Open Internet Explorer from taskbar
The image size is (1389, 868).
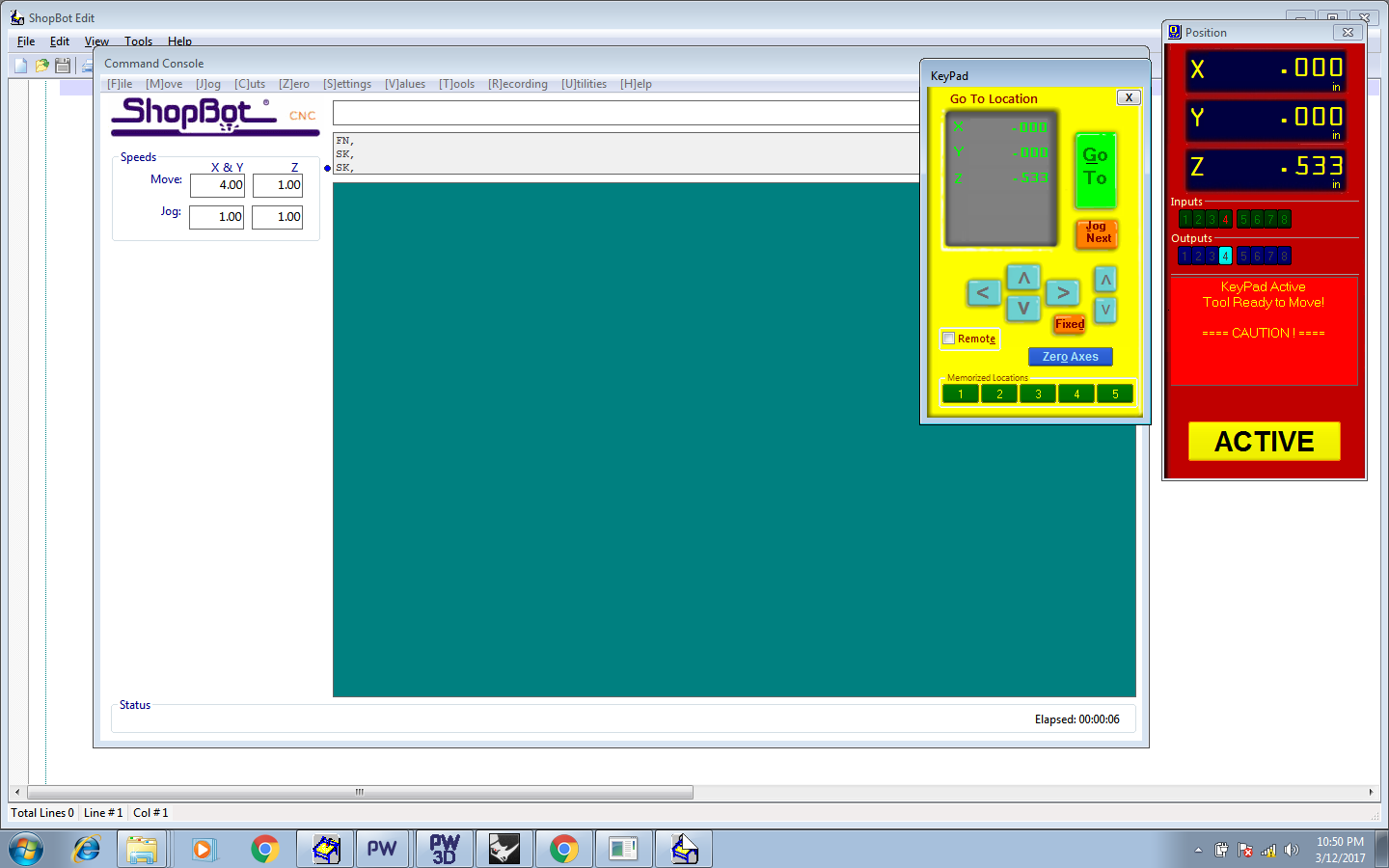(87, 849)
